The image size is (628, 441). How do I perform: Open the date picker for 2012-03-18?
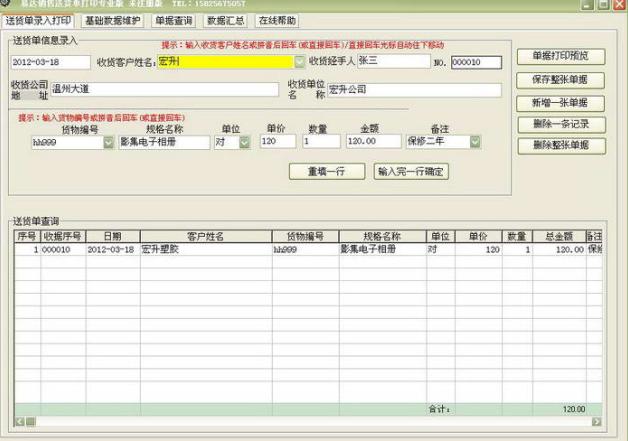tap(84, 62)
